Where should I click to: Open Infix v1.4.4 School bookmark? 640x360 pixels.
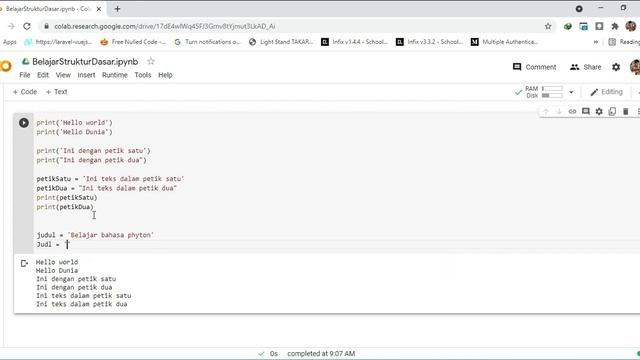[354, 42]
